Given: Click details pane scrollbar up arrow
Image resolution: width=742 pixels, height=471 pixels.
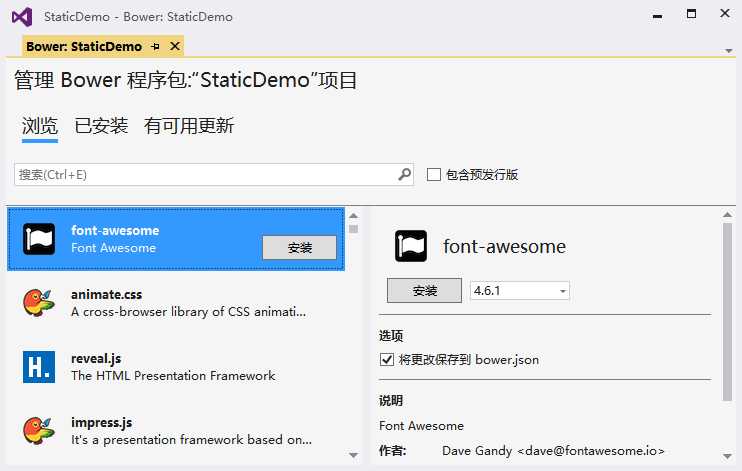Looking at the screenshot, I should click(728, 215).
